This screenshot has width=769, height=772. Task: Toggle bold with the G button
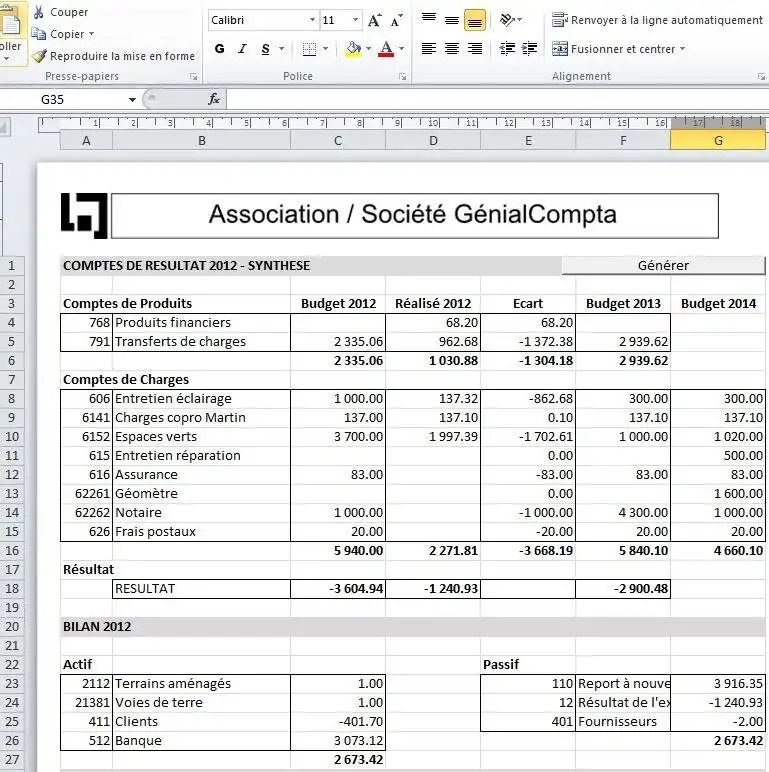tap(220, 49)
